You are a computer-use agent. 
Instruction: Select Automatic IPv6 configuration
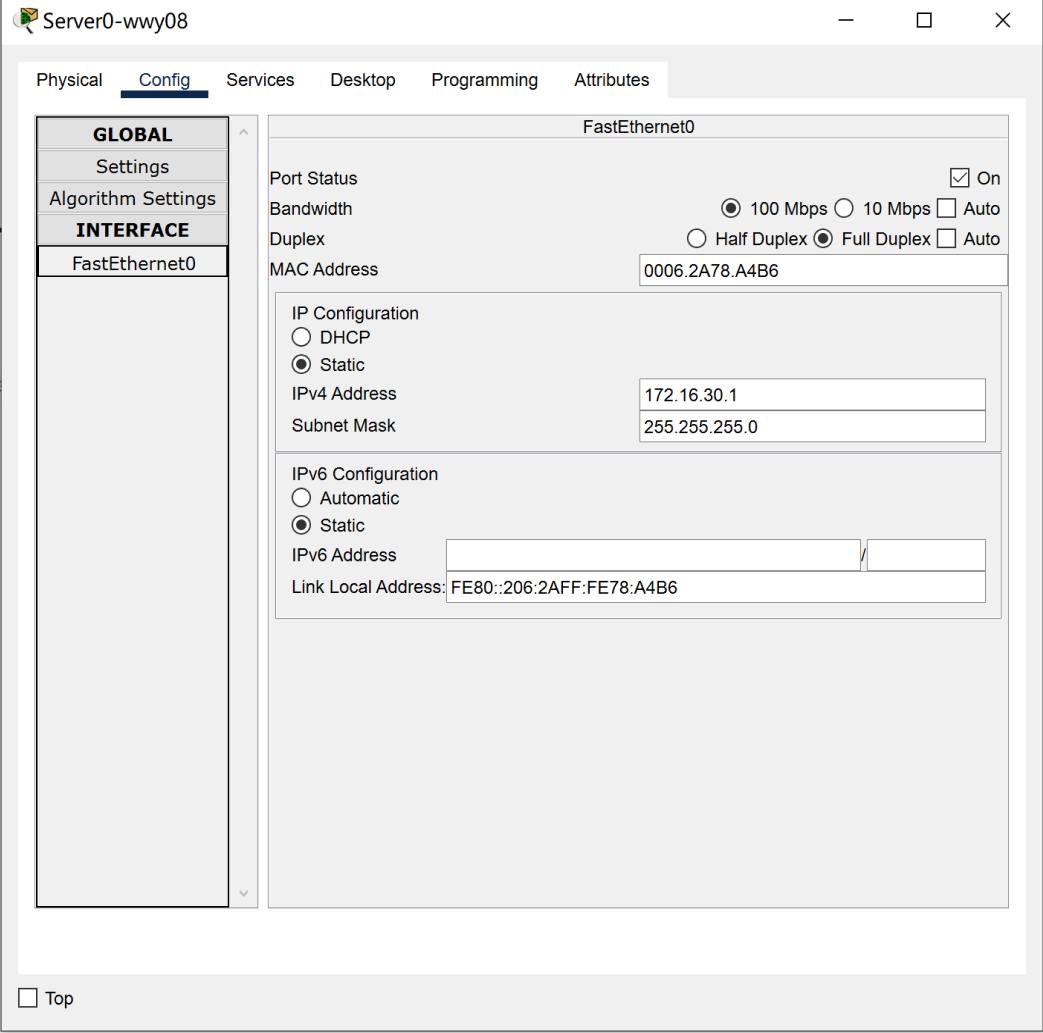pos(301,498)
